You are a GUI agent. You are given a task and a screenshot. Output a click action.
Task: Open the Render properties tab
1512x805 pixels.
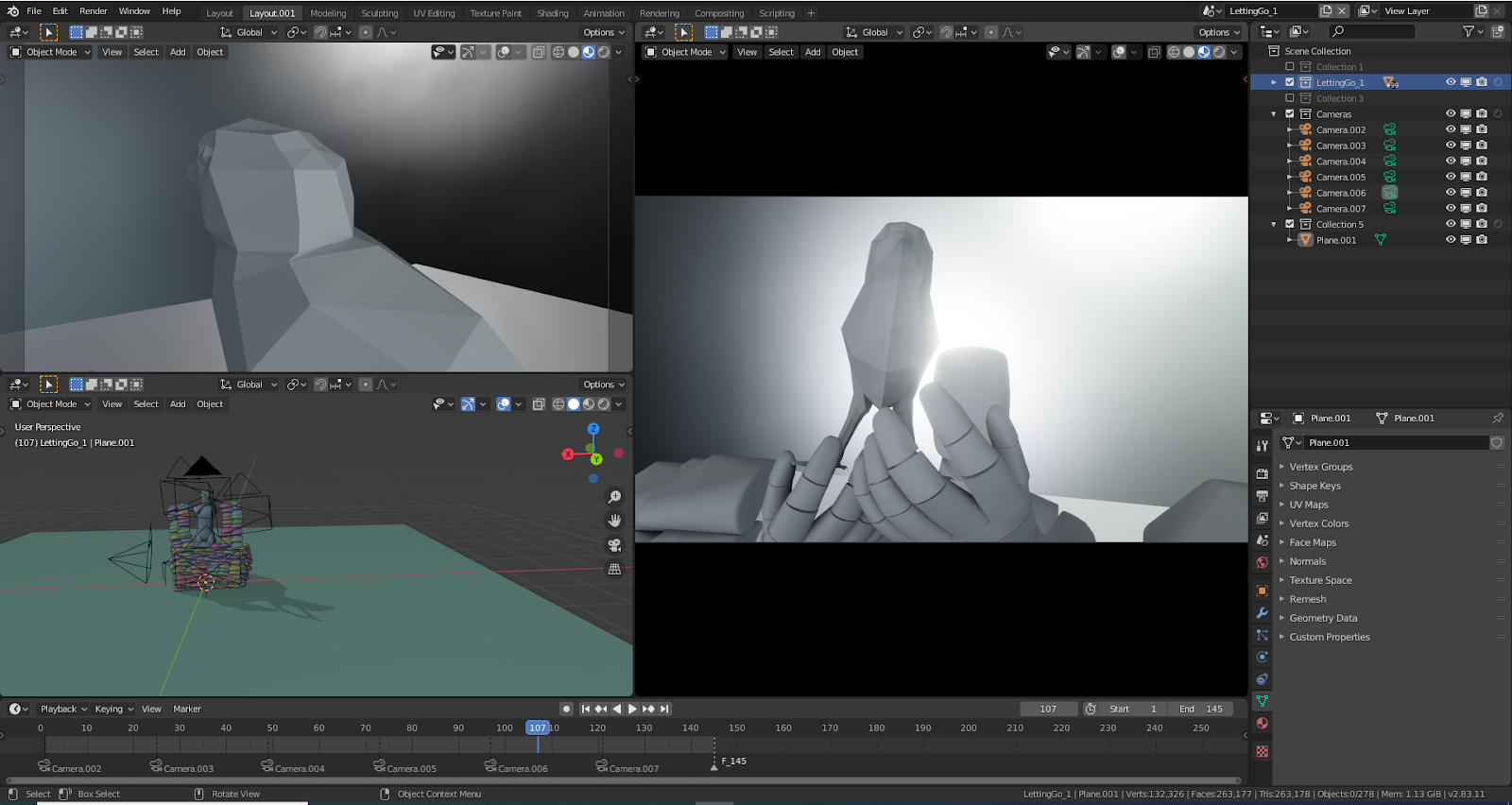click(1262, 473)
